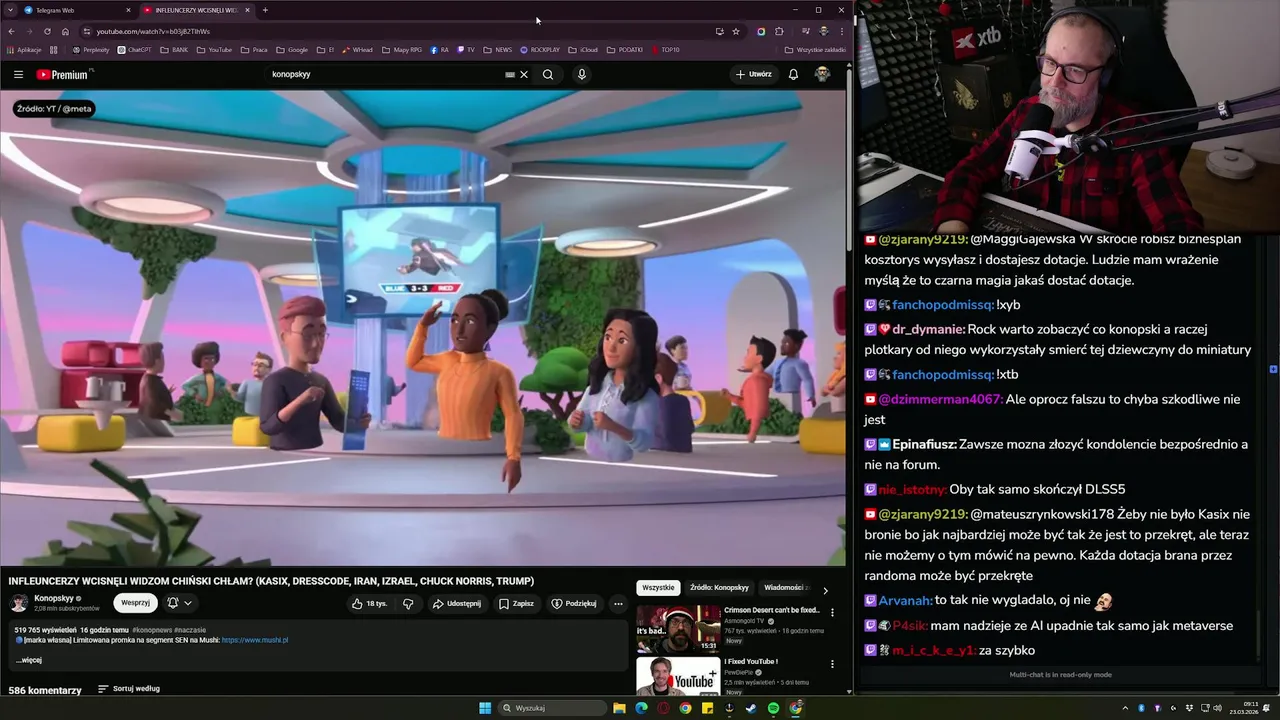Open the I Fixed YouTube ! video thumbnail
The image size is (1280, 720).
678,676
